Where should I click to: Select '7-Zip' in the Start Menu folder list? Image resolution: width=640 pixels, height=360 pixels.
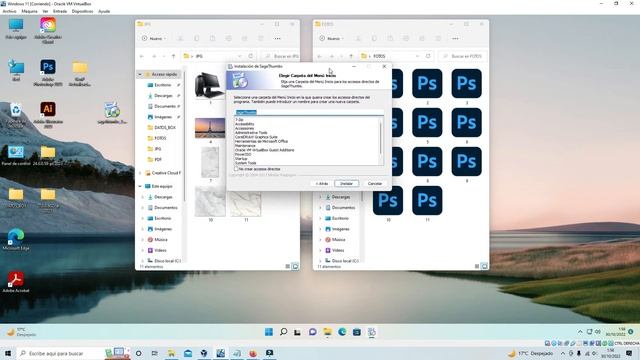[239, 120]
